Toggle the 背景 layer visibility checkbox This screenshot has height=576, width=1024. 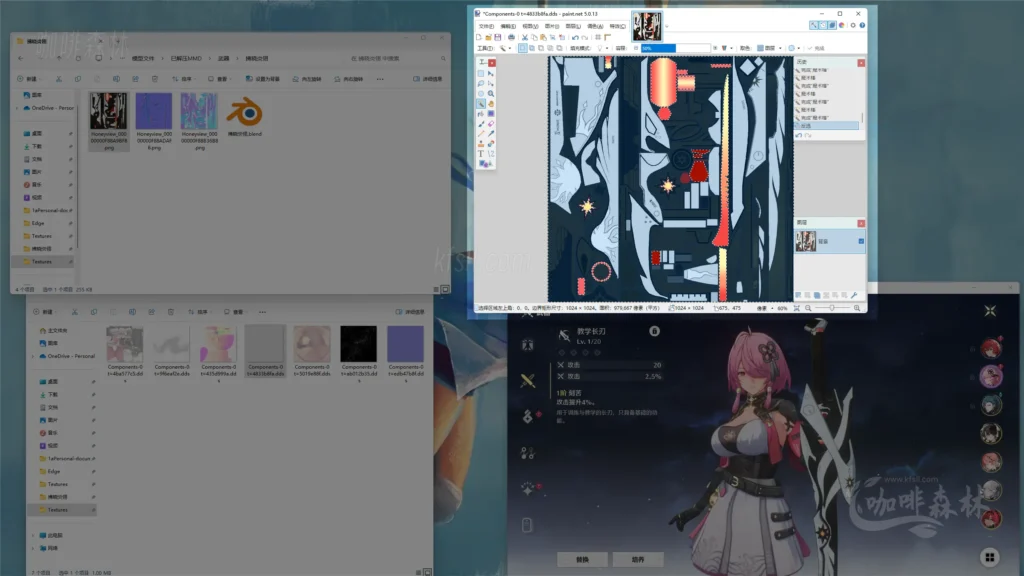861,241
